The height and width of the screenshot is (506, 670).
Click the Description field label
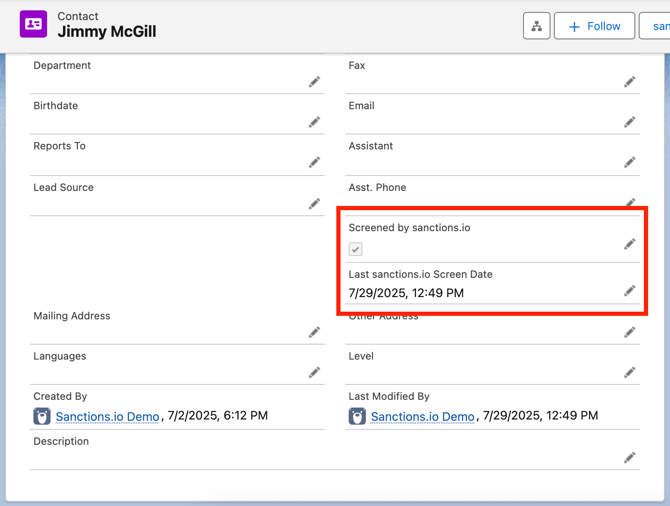61,441
